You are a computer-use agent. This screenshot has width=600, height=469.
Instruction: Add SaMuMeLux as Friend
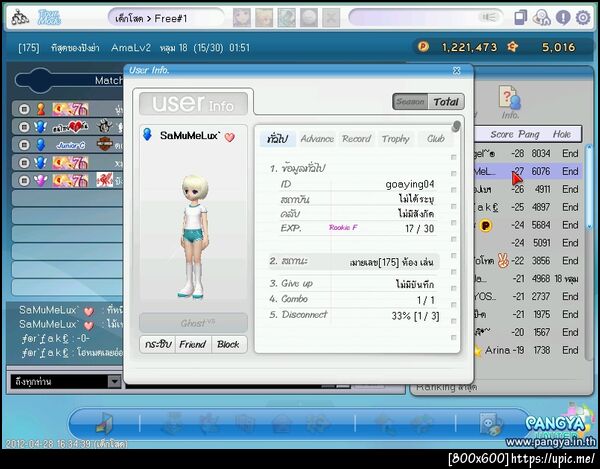[x=192, y=344]
